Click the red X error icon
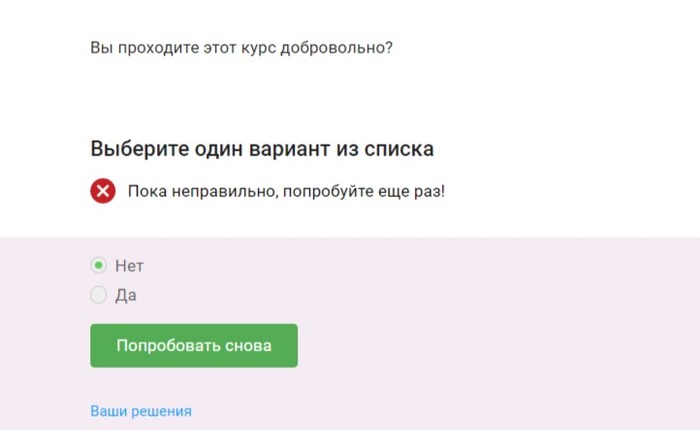Image resolution: width=700 pixels, height=430 pixels. point(103,191)
